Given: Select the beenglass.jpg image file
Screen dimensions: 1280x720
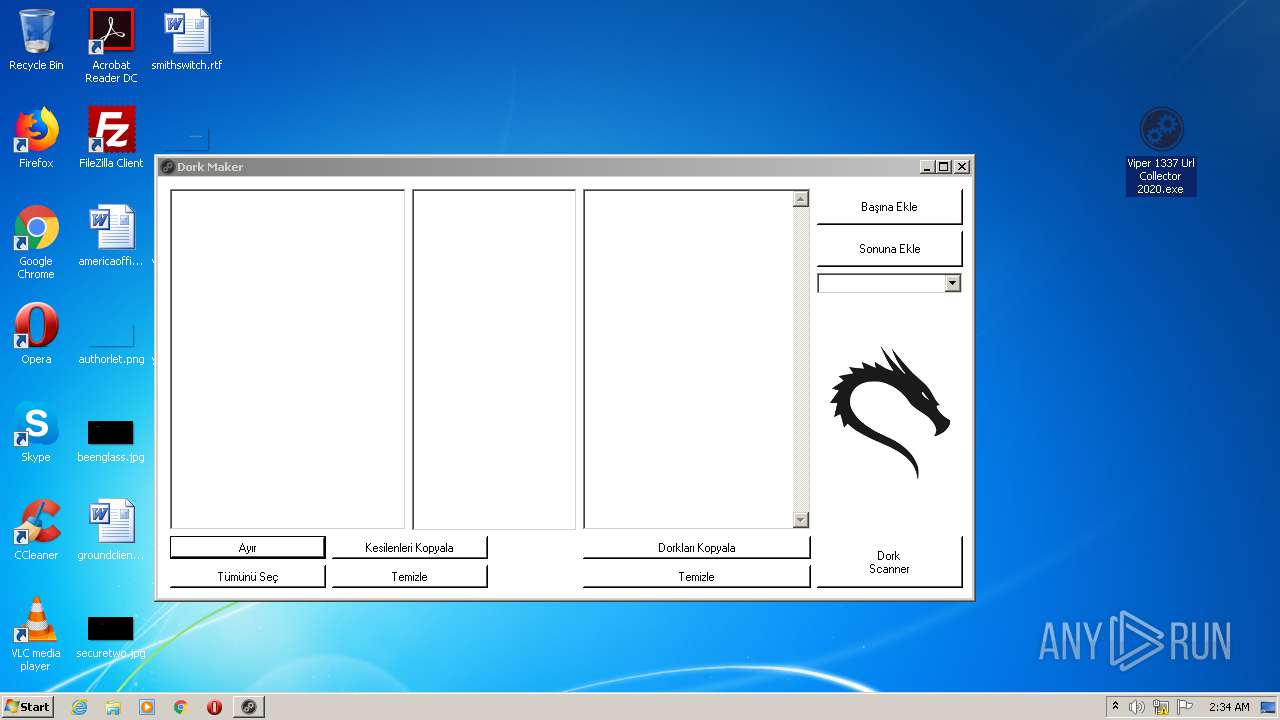Looking at the screenshot, I should tap(111, 441).
